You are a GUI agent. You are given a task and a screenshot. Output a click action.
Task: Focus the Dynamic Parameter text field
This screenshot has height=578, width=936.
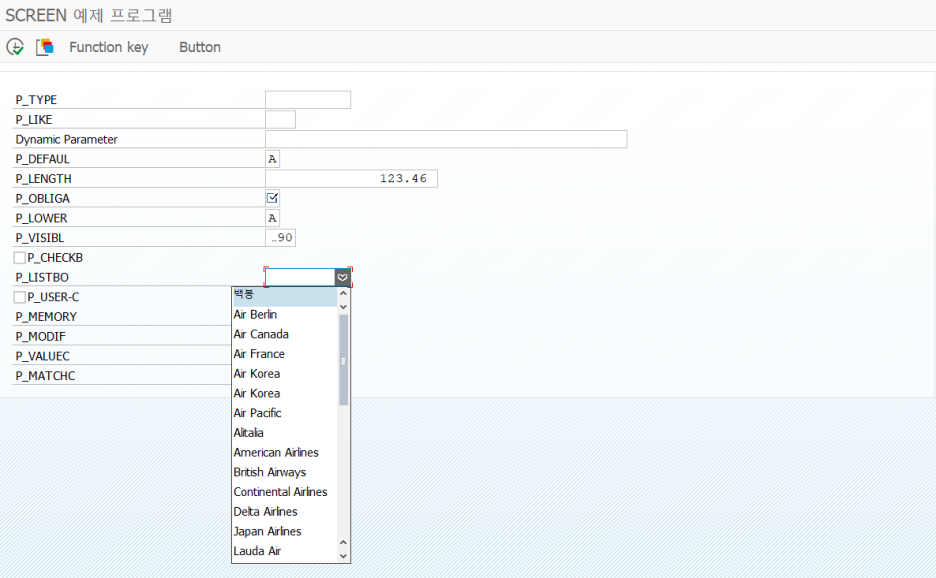point(445,139)
